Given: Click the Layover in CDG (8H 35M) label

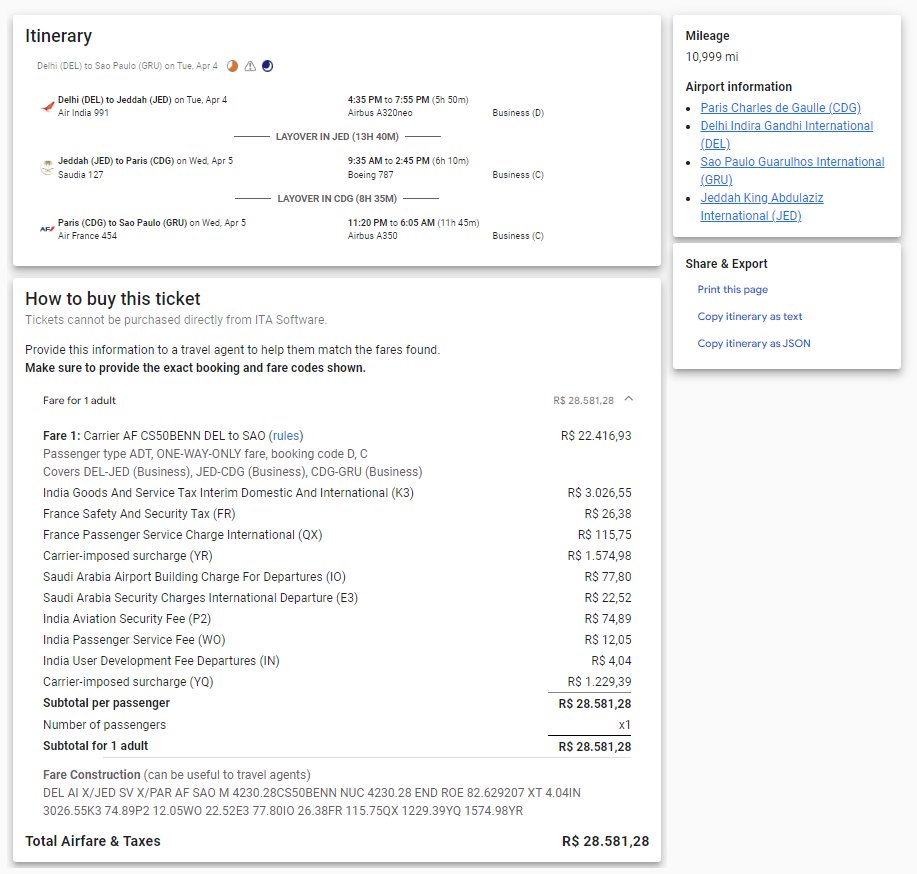Looking at the screenshot, I should point(337,199).
